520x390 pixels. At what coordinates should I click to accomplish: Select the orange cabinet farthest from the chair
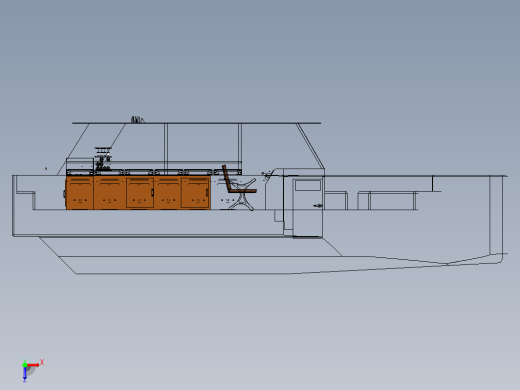[79, 193]
